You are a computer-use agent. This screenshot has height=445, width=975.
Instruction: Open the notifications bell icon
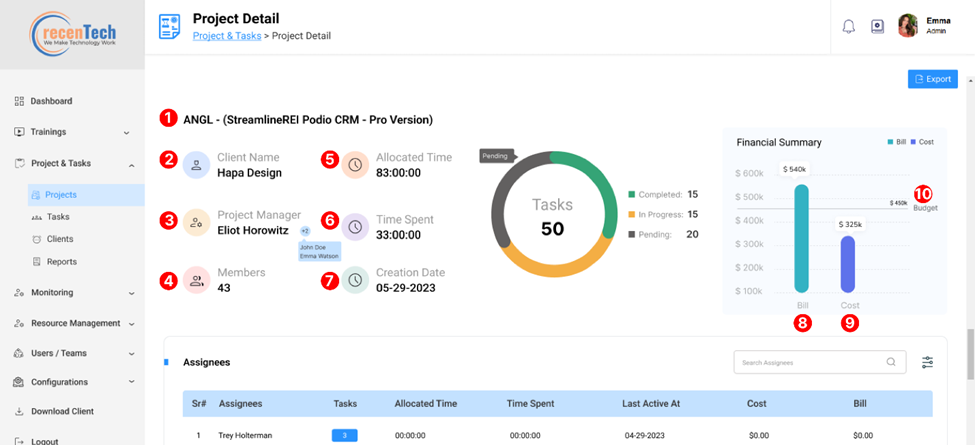849,27
